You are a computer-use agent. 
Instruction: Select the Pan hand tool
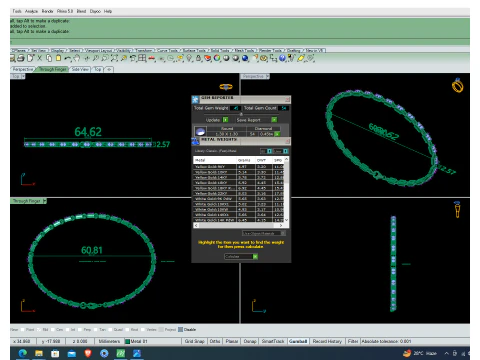(77, 58)
